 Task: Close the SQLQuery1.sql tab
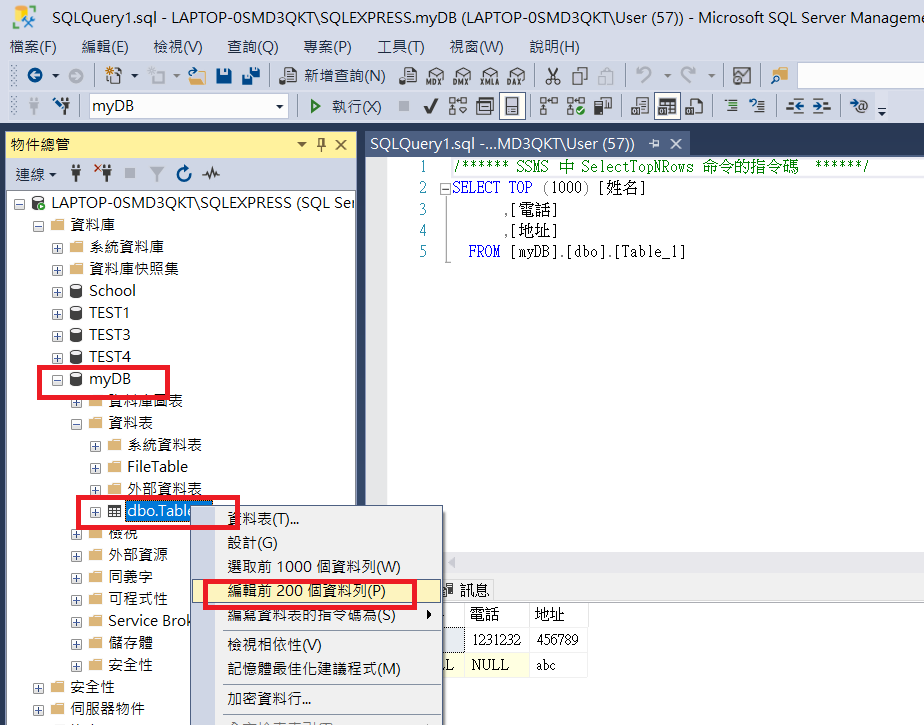(676, 144)
